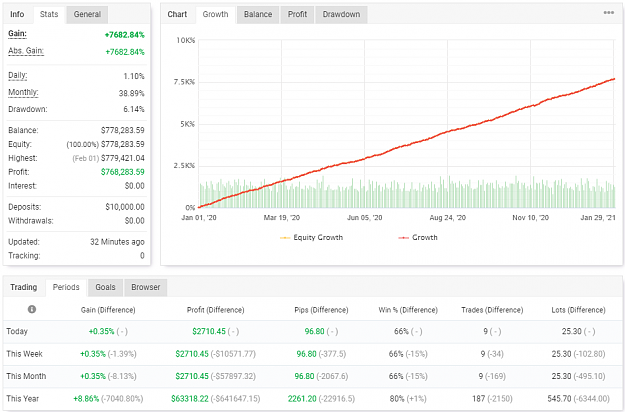
Task: Switch chart to Drawdown tab
Action: (x=341, y=14)
